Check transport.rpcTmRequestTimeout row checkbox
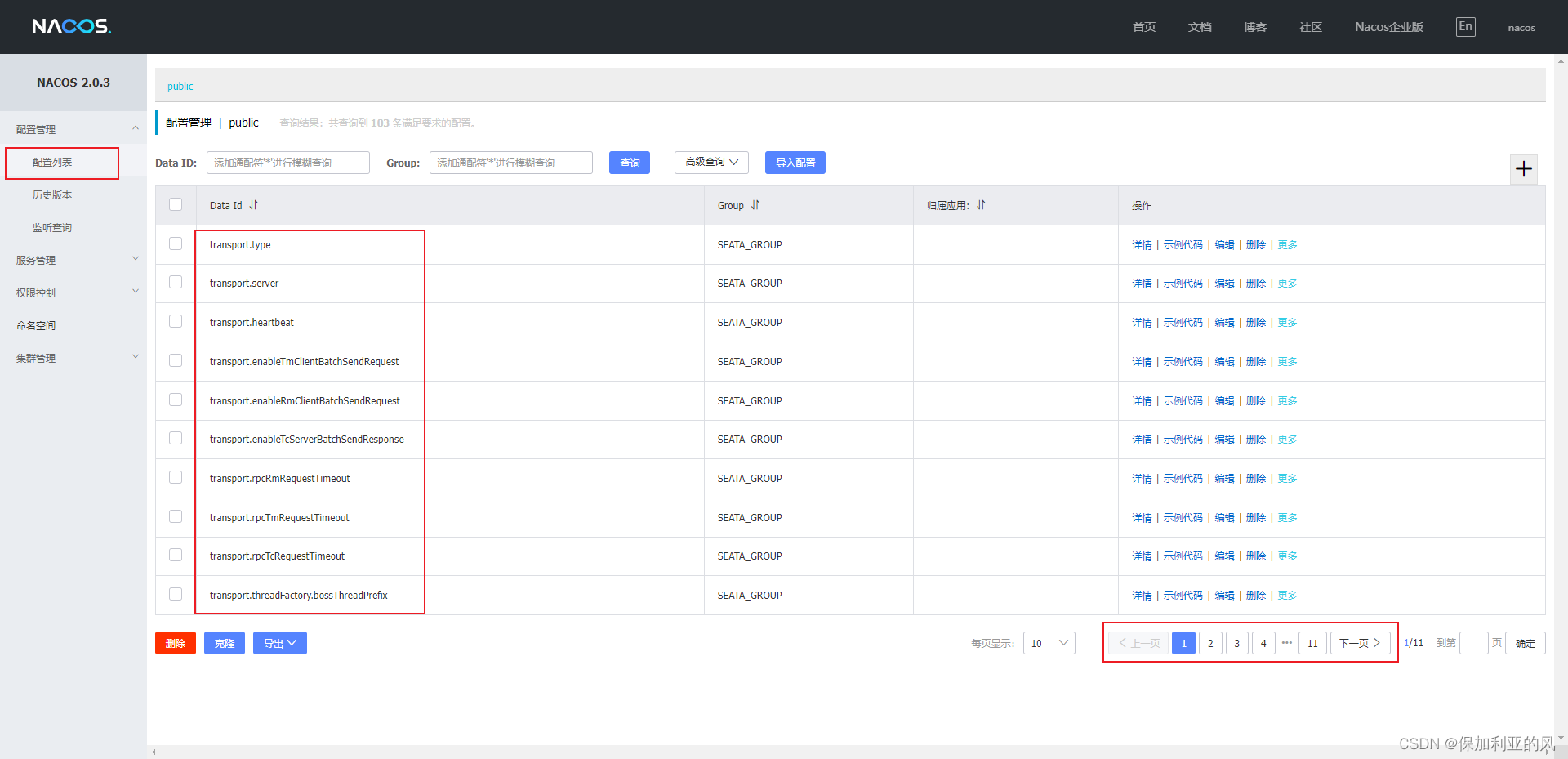 click(x=176, y=516)
